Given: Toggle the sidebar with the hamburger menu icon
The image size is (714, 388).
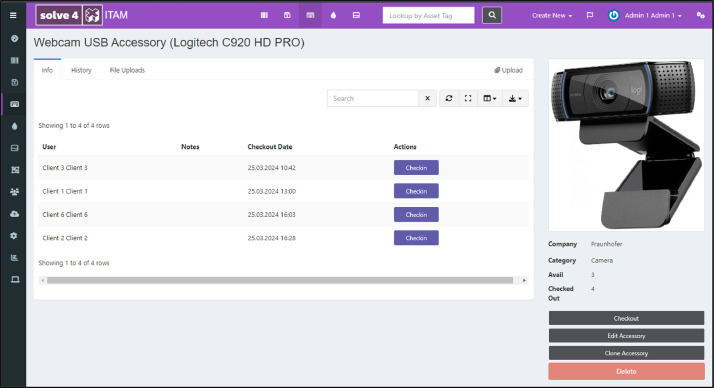Looking at the screenshot, I should [13, 15].
